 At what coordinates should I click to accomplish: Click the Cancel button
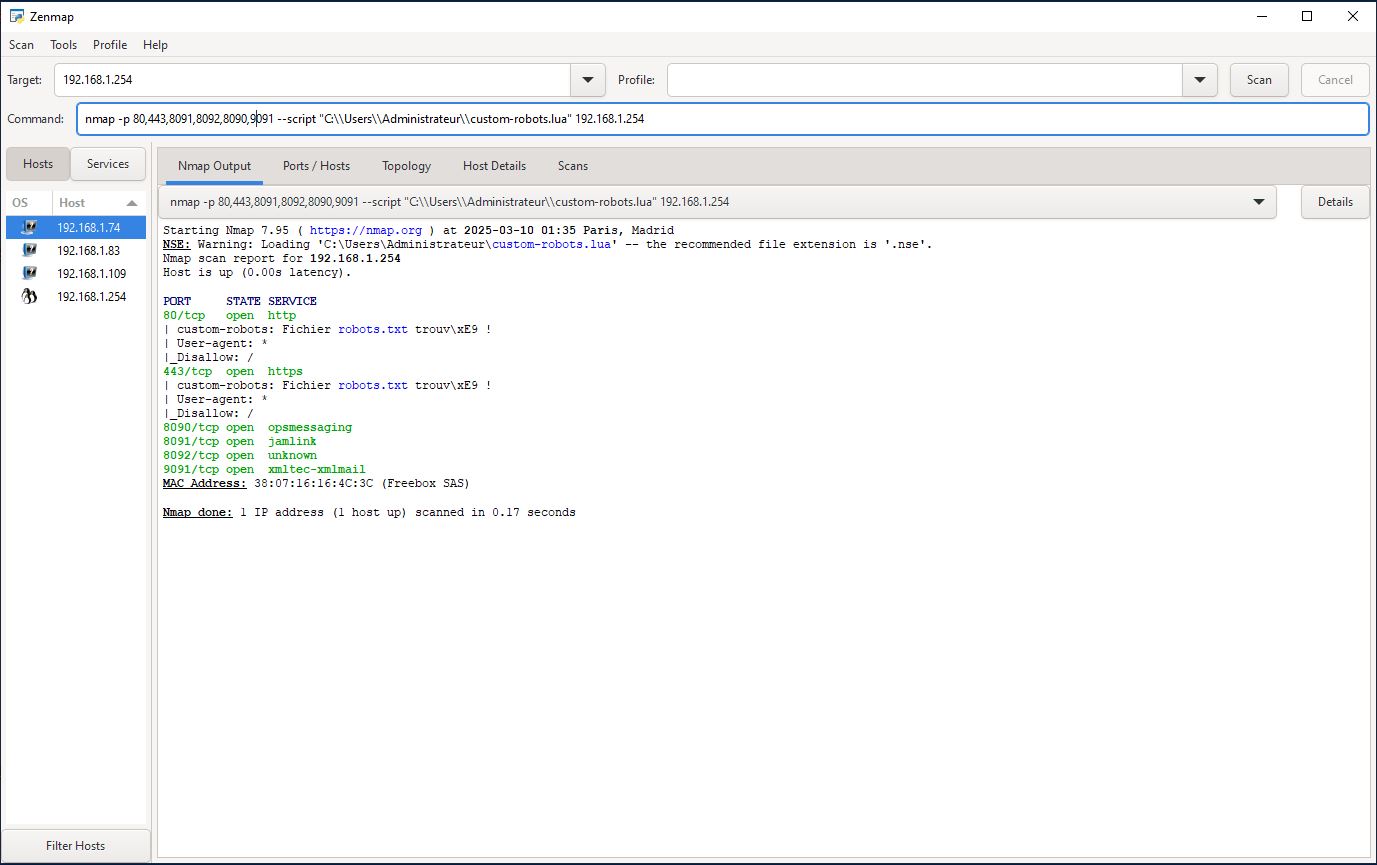[1336, 80]
